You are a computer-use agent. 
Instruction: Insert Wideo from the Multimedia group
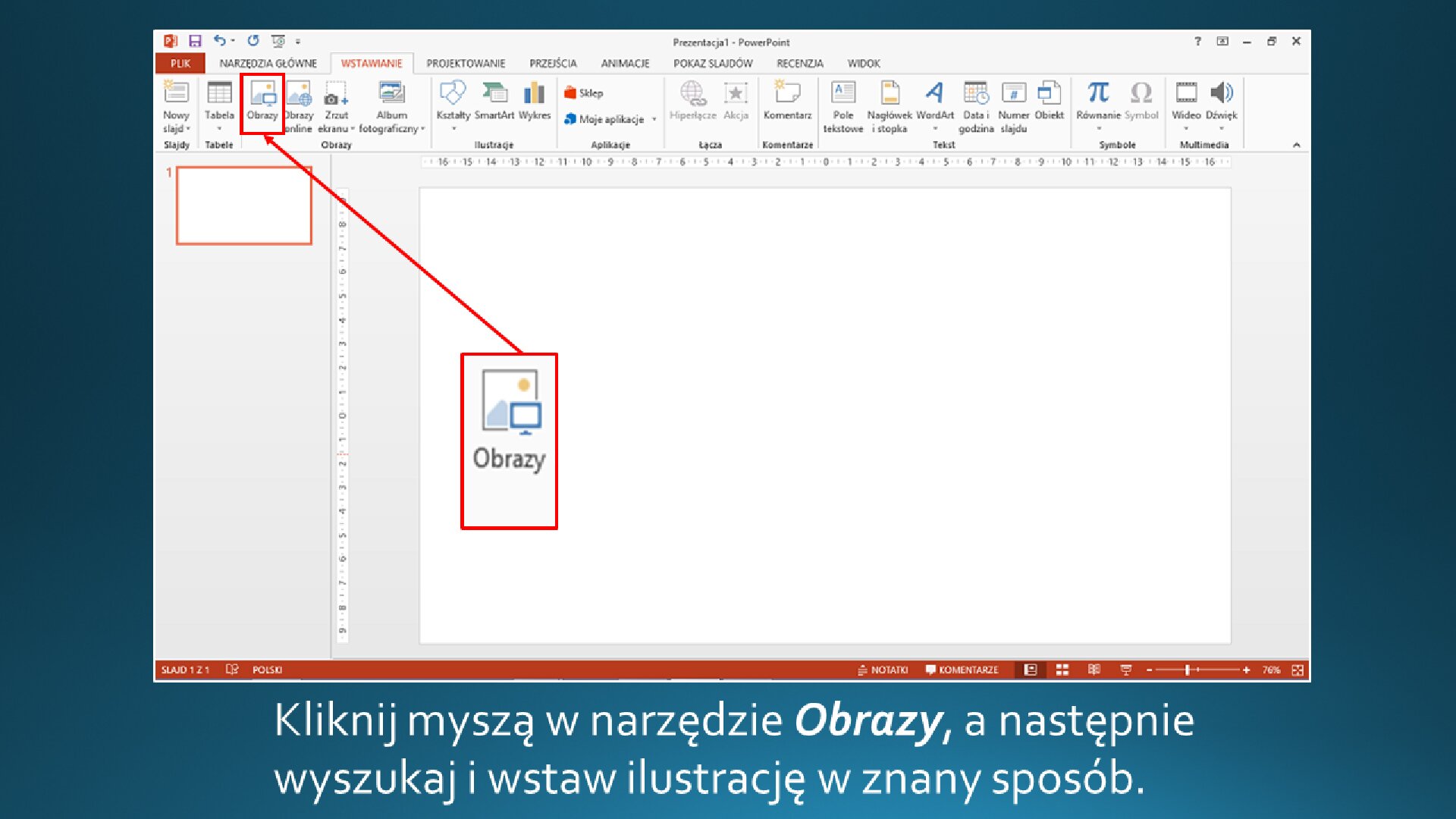click(1187, 104)
